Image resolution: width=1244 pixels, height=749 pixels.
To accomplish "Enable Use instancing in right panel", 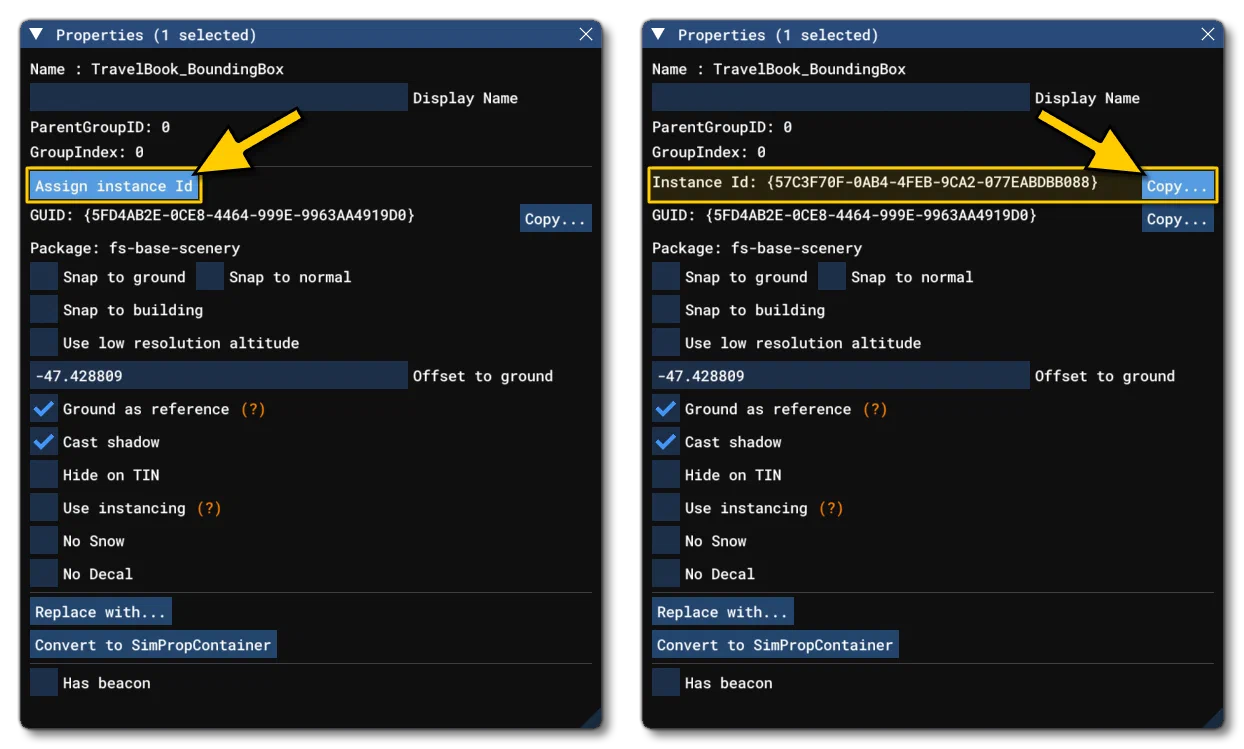I will pyautogui.click(x=666, y=508).
